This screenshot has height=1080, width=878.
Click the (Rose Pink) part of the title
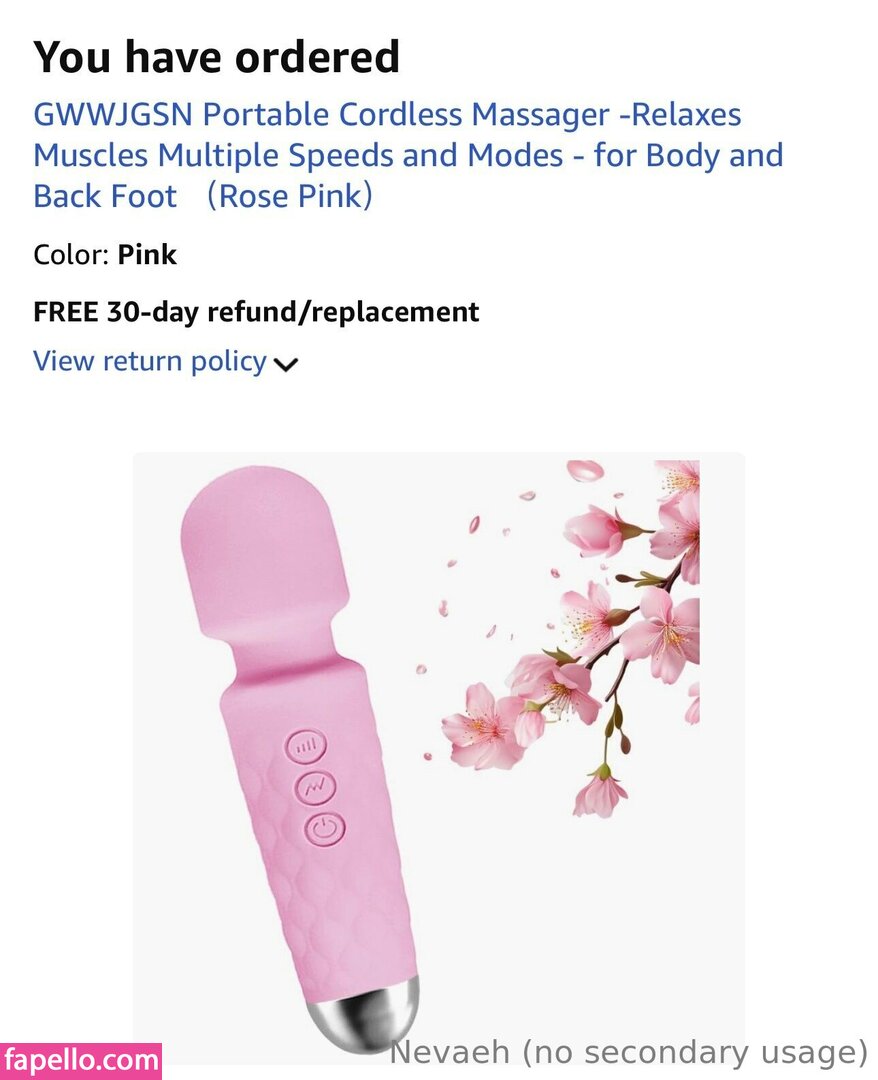click(290, 196)
